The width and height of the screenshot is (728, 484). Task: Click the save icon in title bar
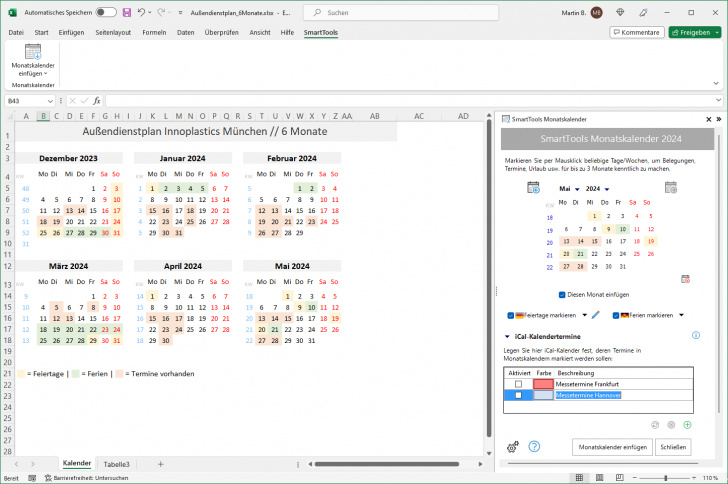pos(126,12)
